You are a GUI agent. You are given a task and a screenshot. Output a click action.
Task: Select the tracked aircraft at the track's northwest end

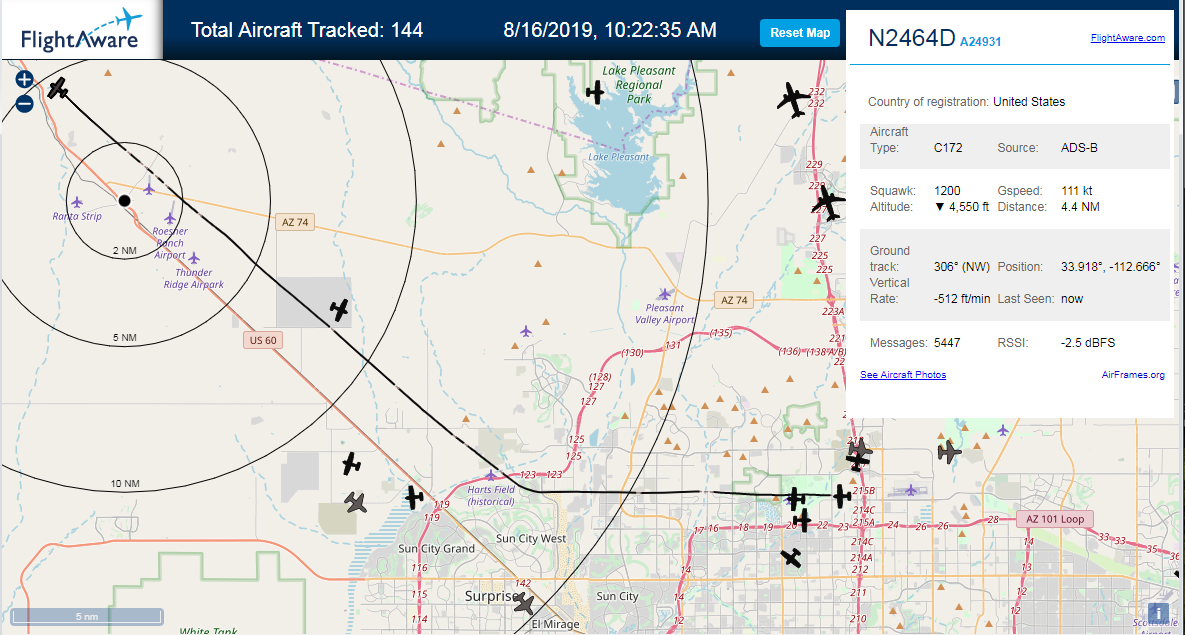click(58, 88)
